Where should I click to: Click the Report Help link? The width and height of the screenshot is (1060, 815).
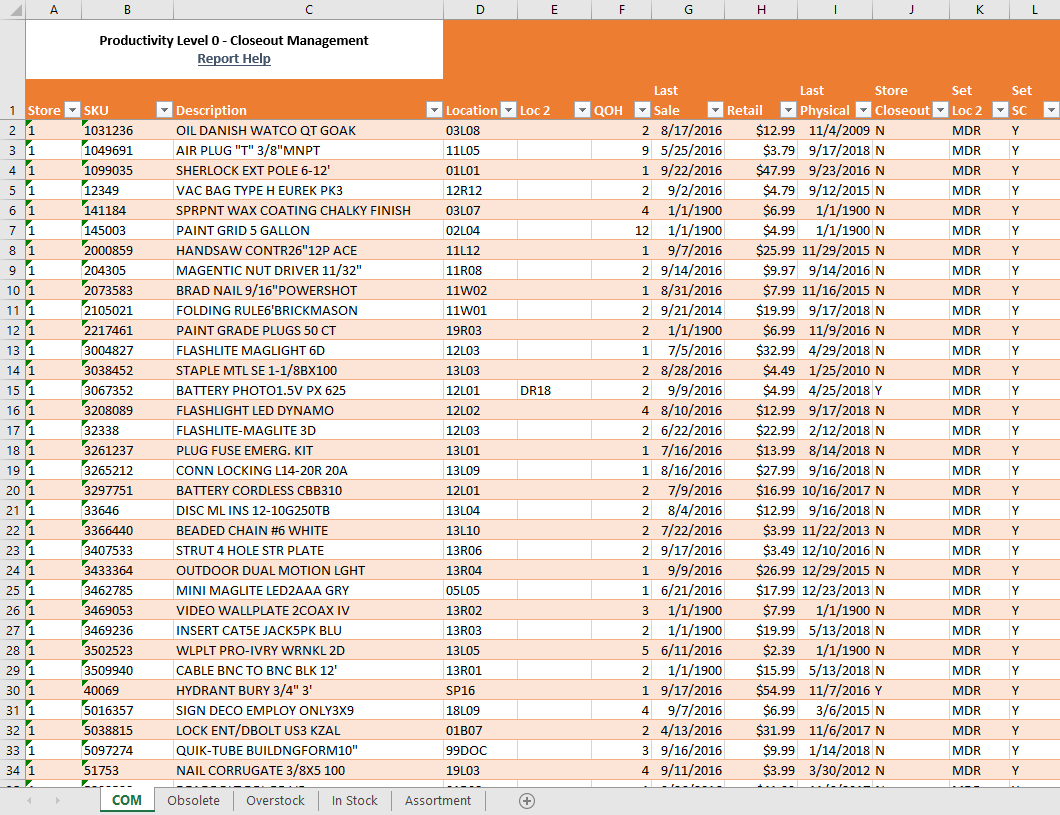click(x=234, y=59)
